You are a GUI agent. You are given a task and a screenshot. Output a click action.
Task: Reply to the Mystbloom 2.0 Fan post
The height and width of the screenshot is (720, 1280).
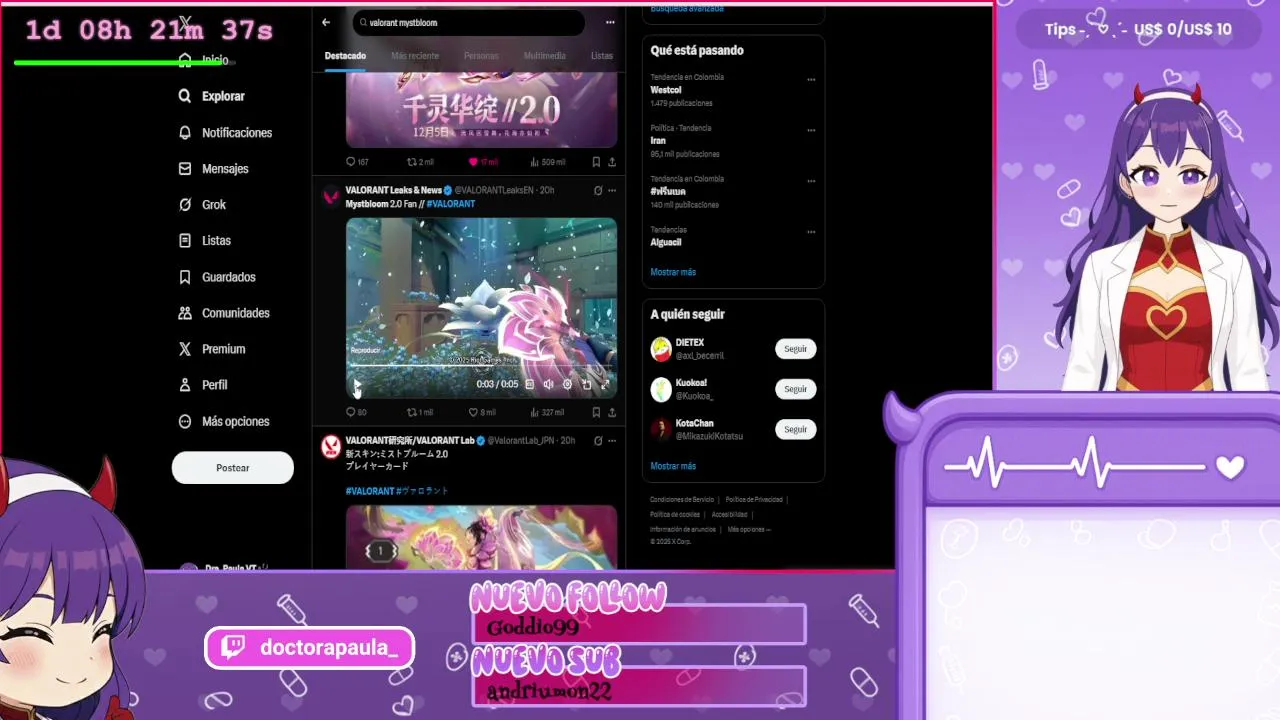pyautogui.click(x=356, y=412)
